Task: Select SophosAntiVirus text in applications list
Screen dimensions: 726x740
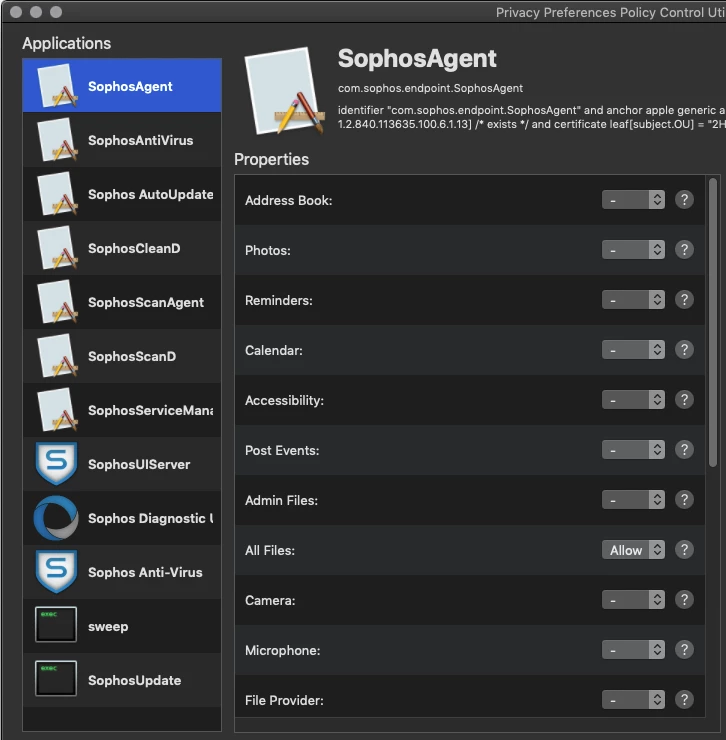Action: [x=141, y=140]
